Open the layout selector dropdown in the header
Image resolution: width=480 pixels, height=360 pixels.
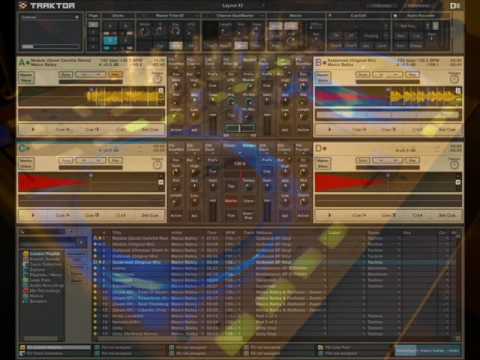[242, 5]
